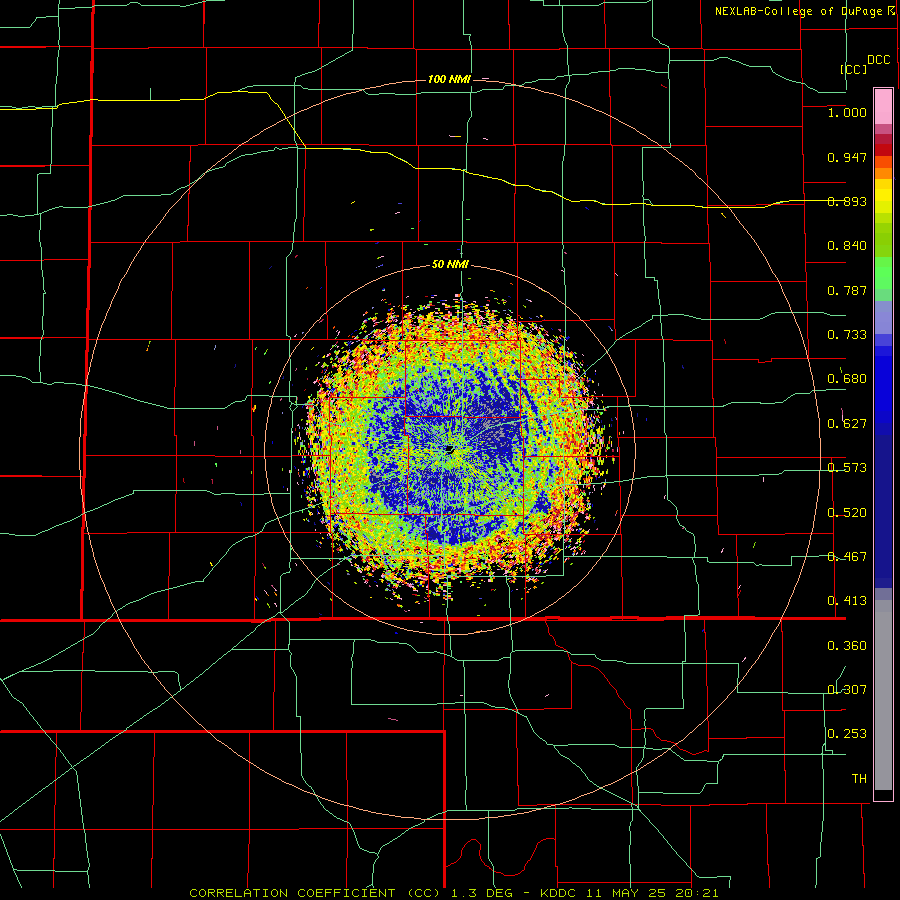Click the 0.627 color scale value

tap(847, 424)
